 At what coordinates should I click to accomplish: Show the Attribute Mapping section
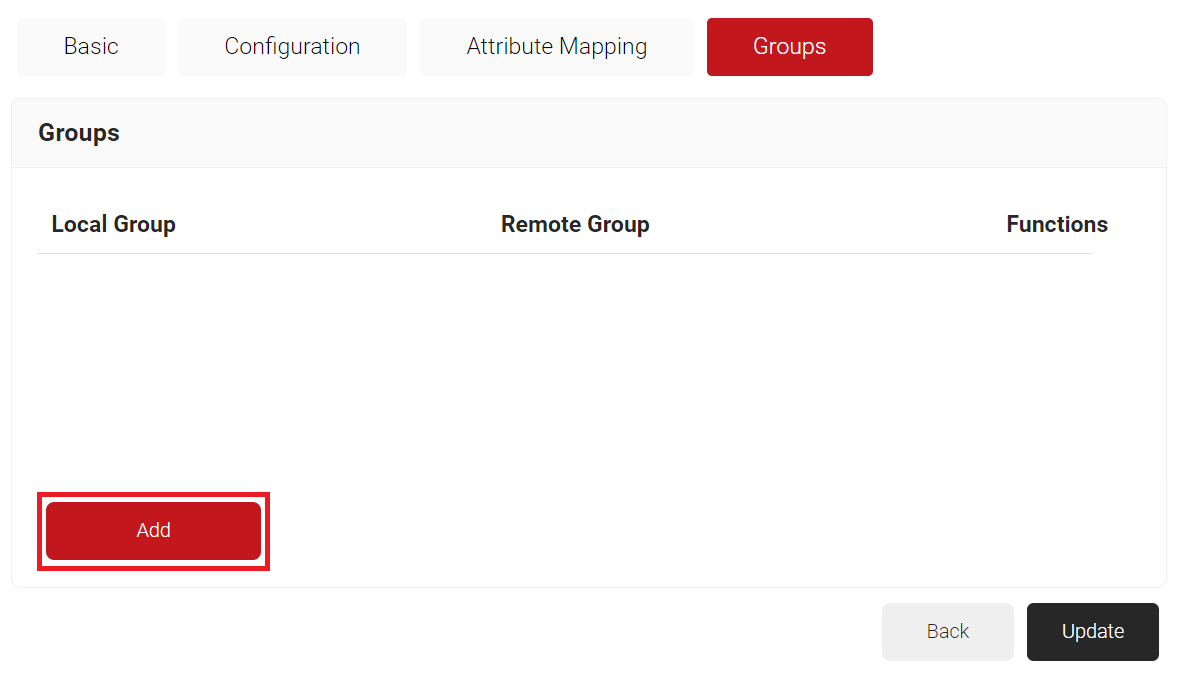coord(556,47)
